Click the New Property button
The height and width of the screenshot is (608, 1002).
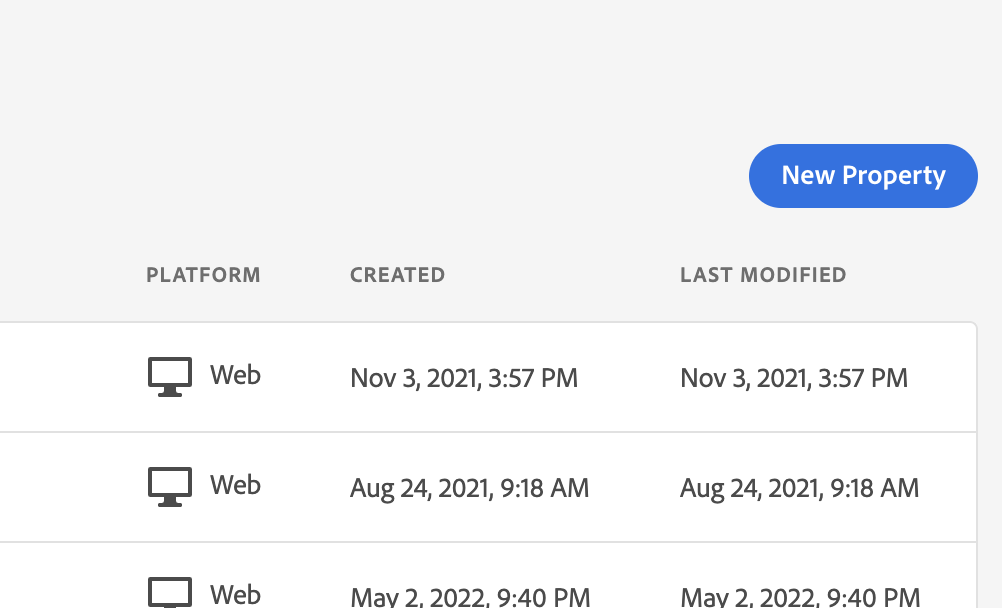(x=862, y=176)
